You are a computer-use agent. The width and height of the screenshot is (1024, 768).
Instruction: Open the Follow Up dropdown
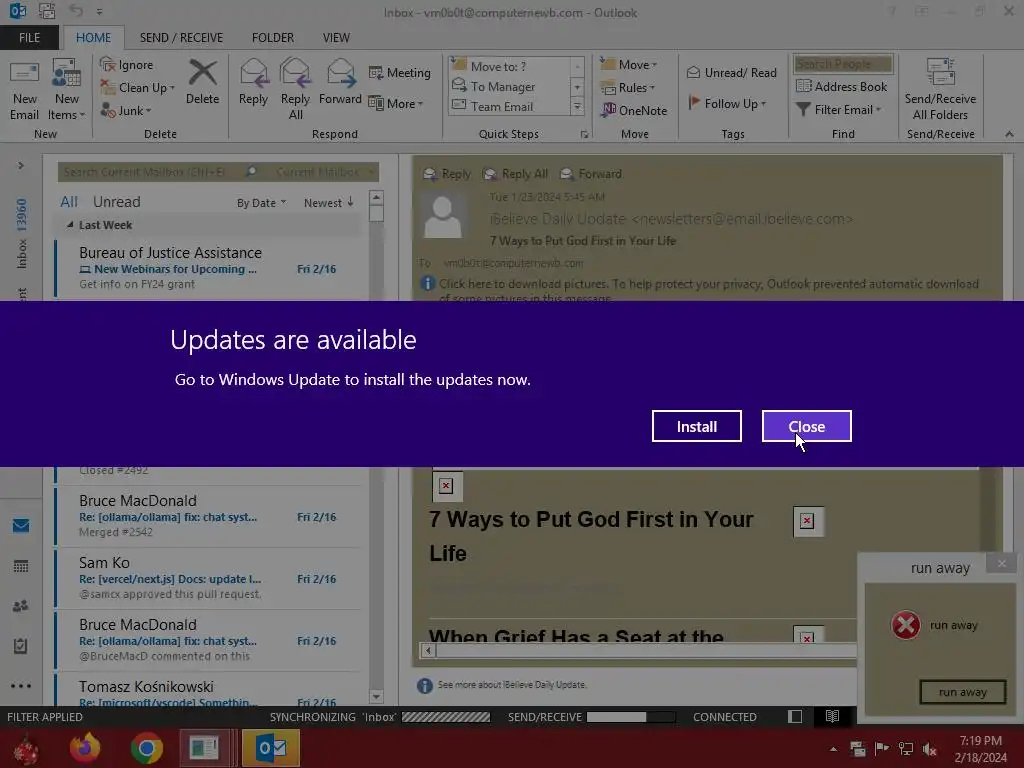[x=727, y=103]
